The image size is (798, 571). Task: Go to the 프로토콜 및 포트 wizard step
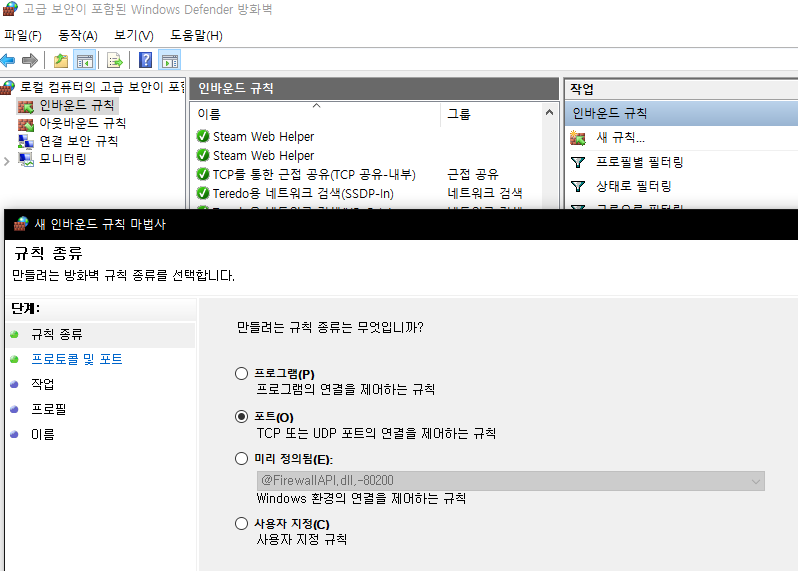tap(77, 359)
